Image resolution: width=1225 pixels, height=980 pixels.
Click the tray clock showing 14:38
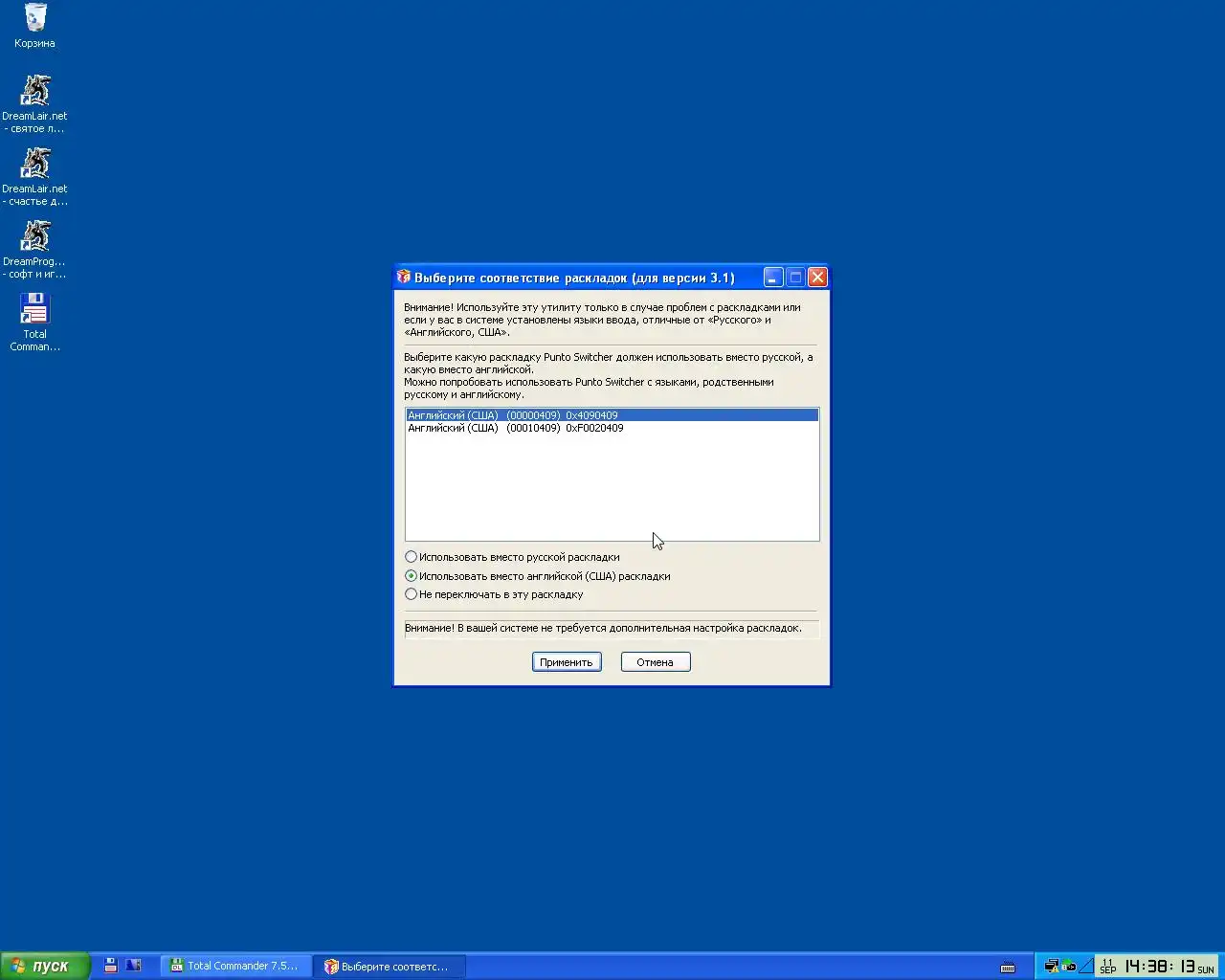[x=1158, y=967]
